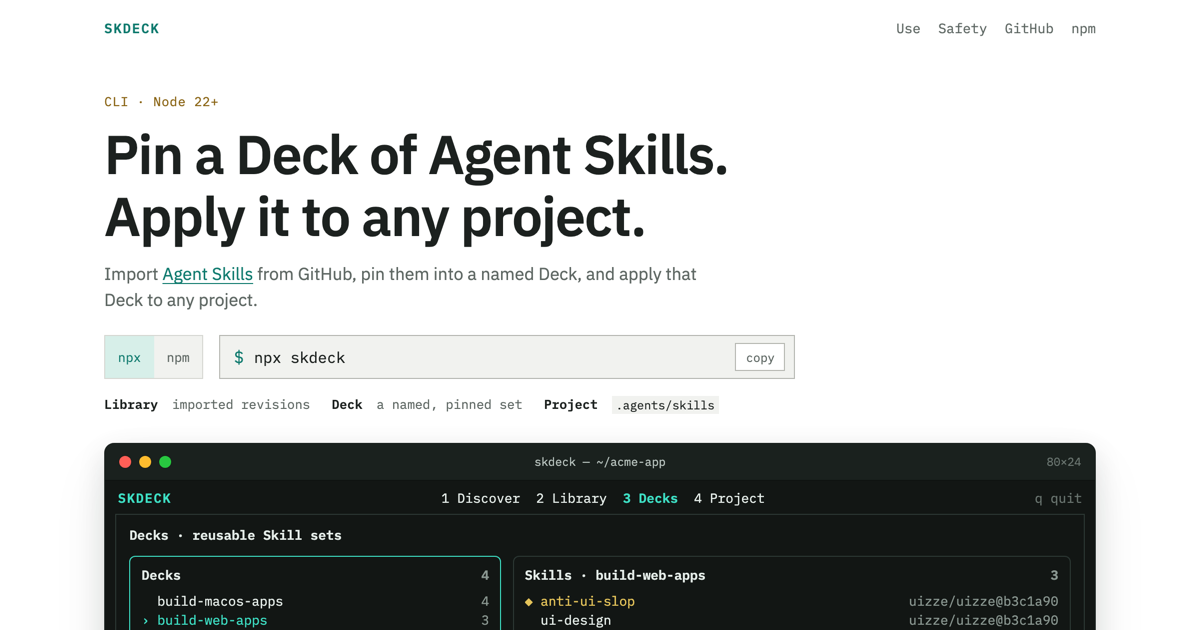Click the yellow minimize dot on terminal
The height and width of the screenshot is (630, 1200).
click(x=145, y=462)
